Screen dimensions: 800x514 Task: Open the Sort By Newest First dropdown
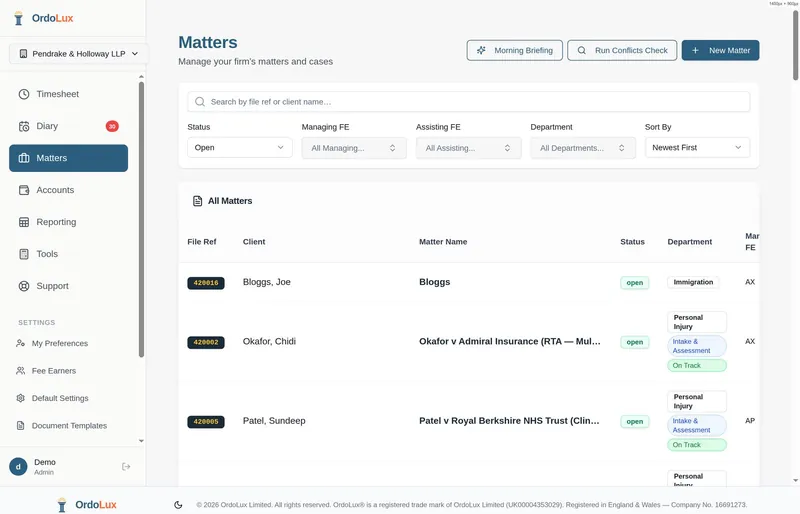697,148
